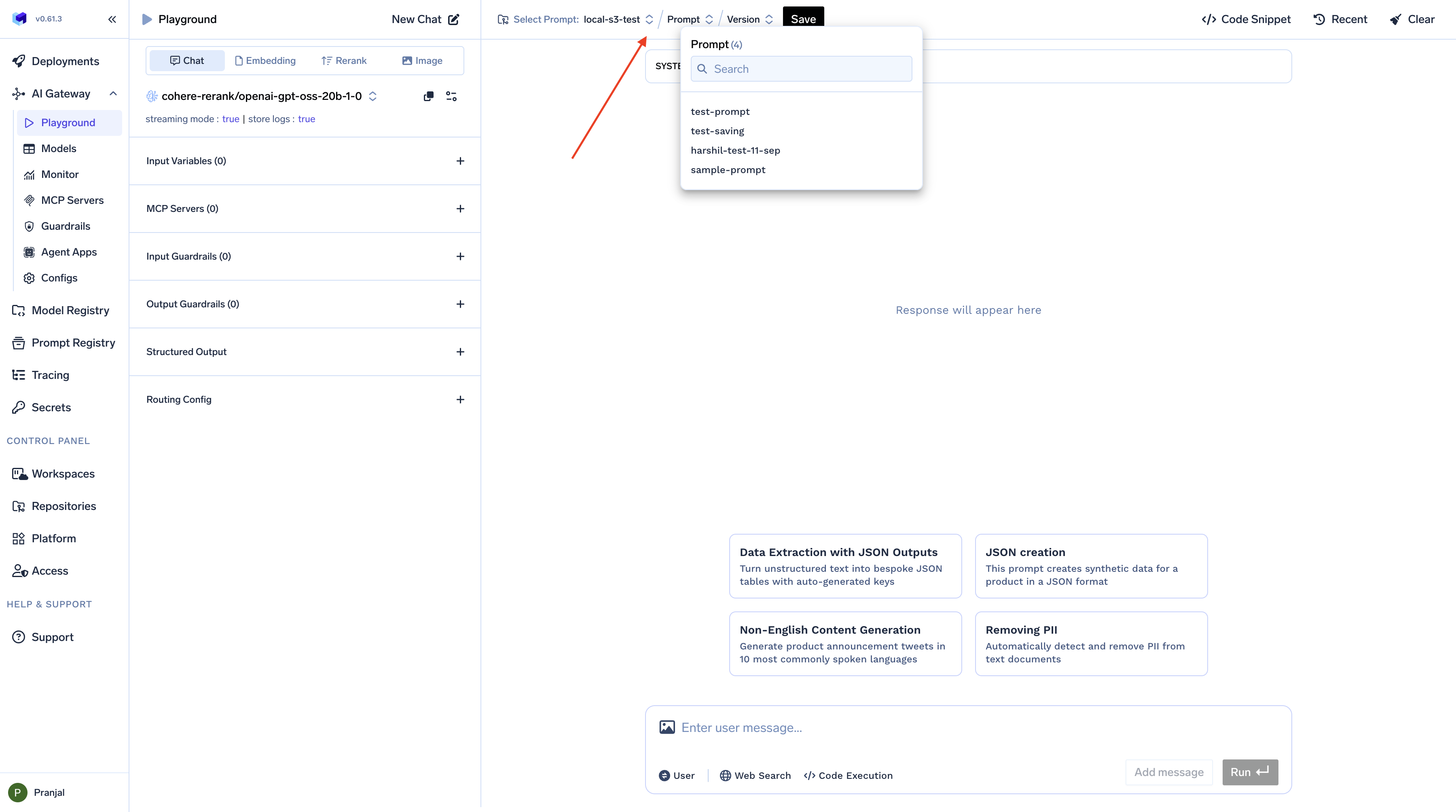Toggle Code Execution option

[848, 775]
